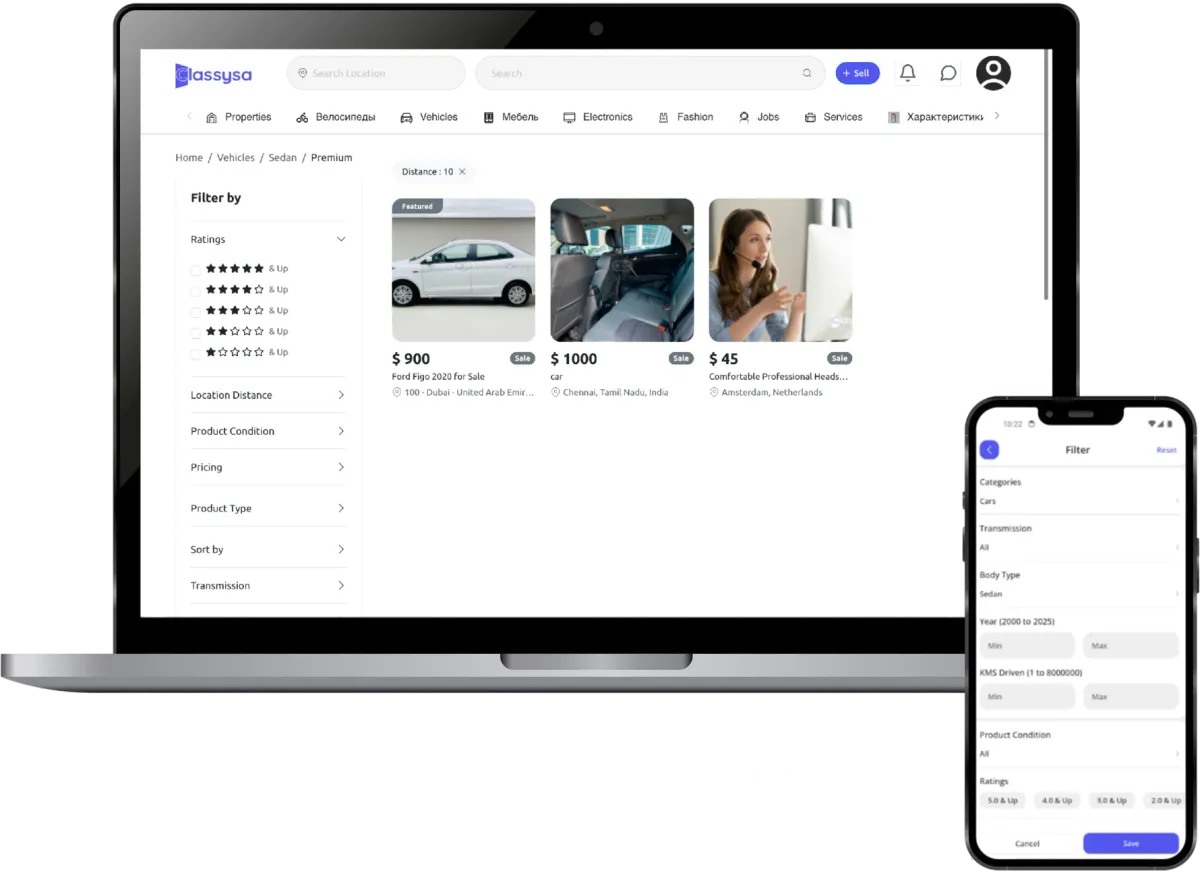Open the Велосипеды category
Viewport: 1200px width, 873px height.
pos(335,117)
